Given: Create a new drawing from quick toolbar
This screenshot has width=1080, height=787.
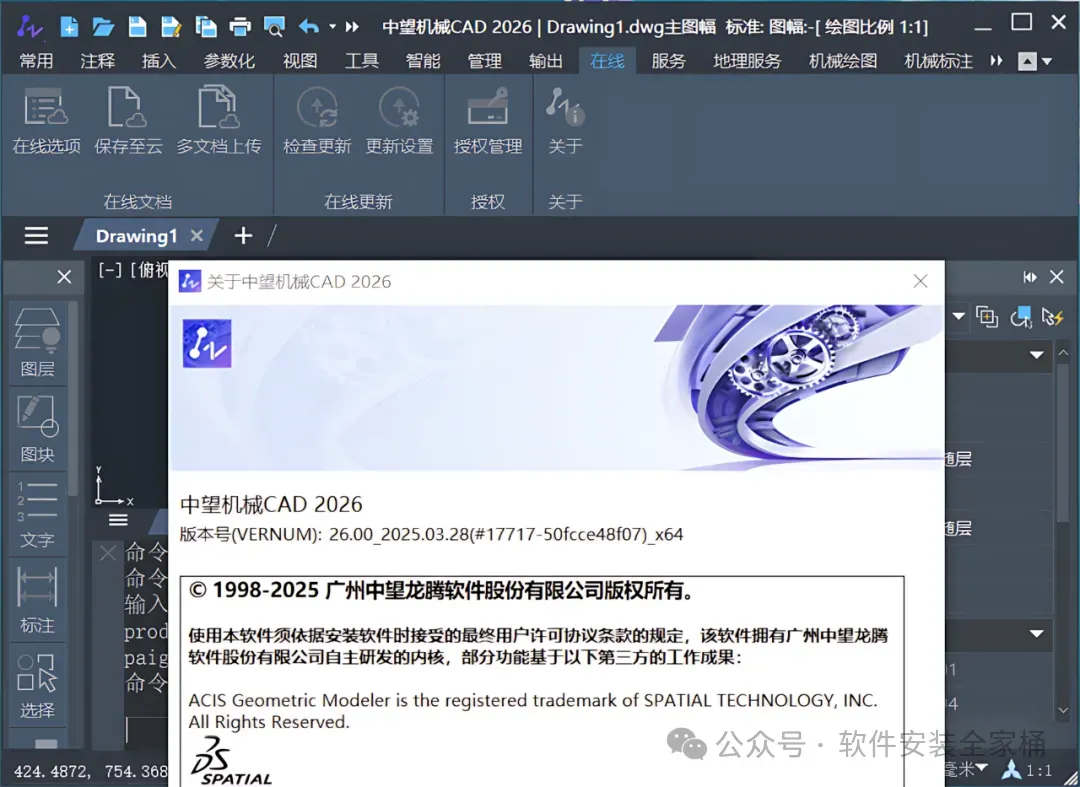Looking at the screenshot, I should 69,27.
